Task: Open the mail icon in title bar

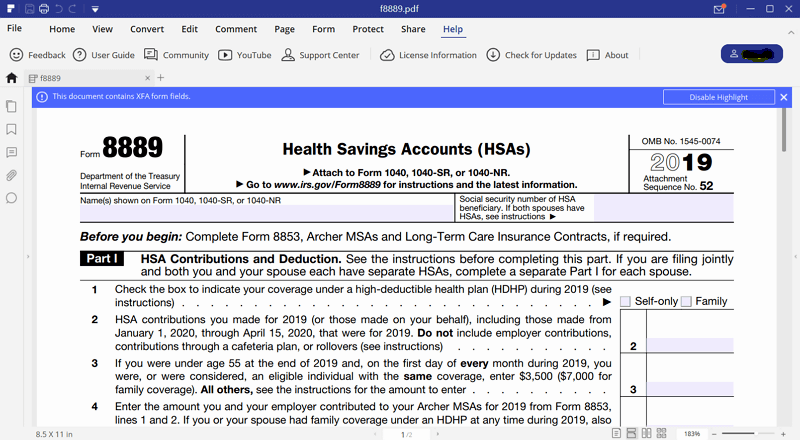Action: (x=719, y=9)
